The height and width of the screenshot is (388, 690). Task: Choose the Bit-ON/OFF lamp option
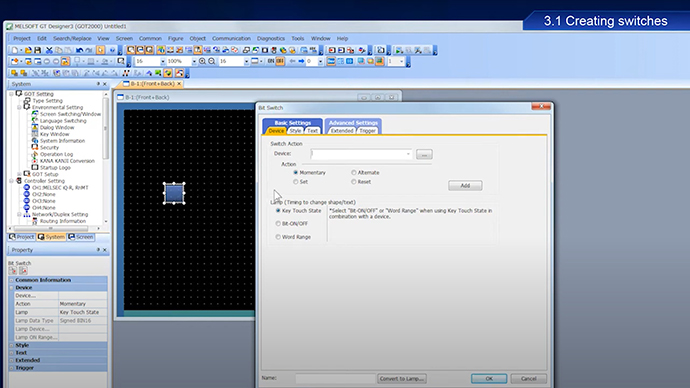278,223
